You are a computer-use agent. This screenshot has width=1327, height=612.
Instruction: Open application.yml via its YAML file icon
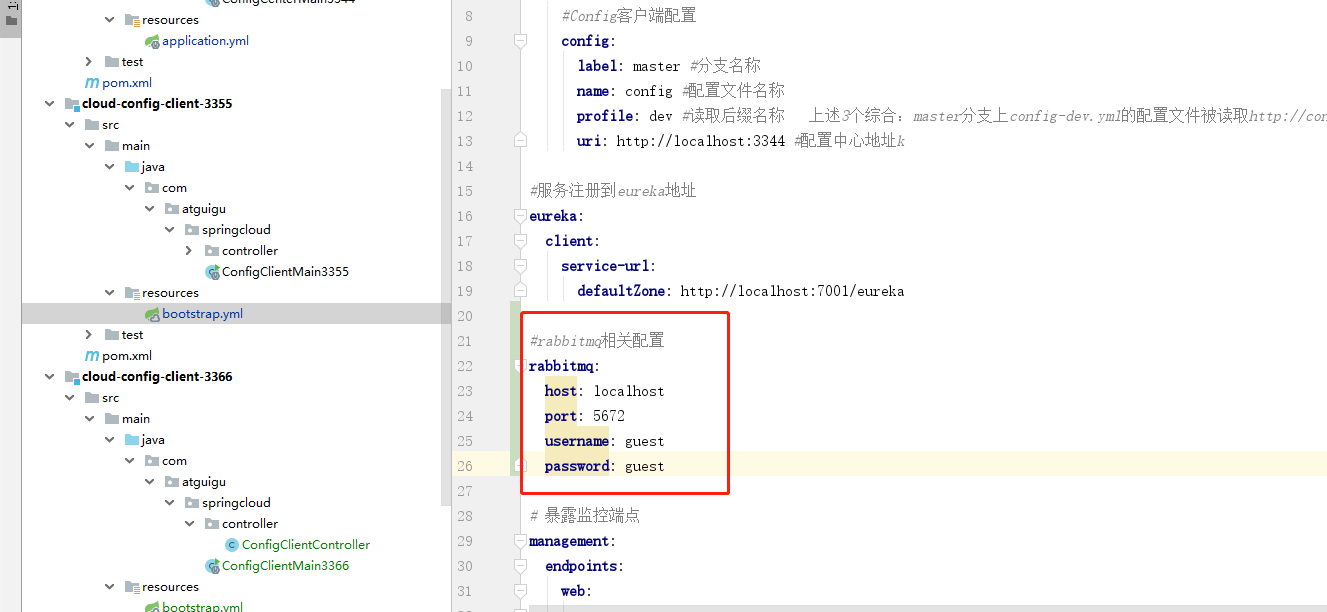152,41
